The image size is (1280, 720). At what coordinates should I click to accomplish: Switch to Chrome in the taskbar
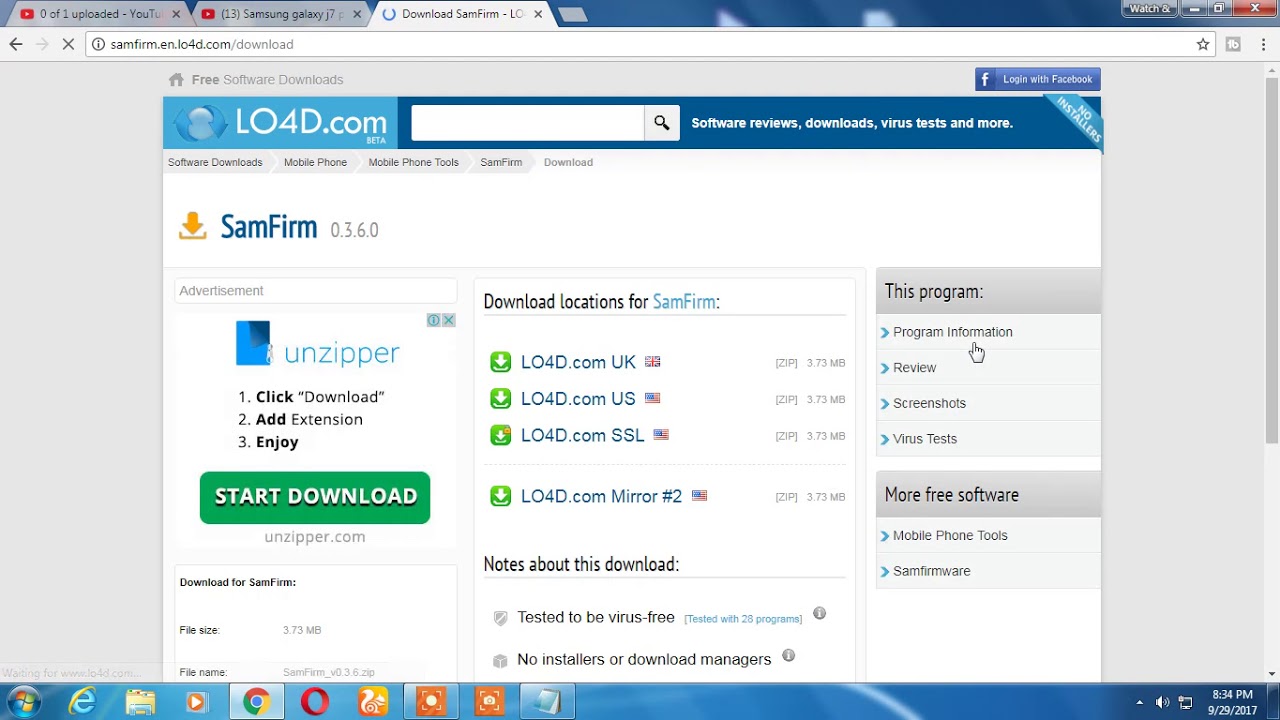[256, 702]
